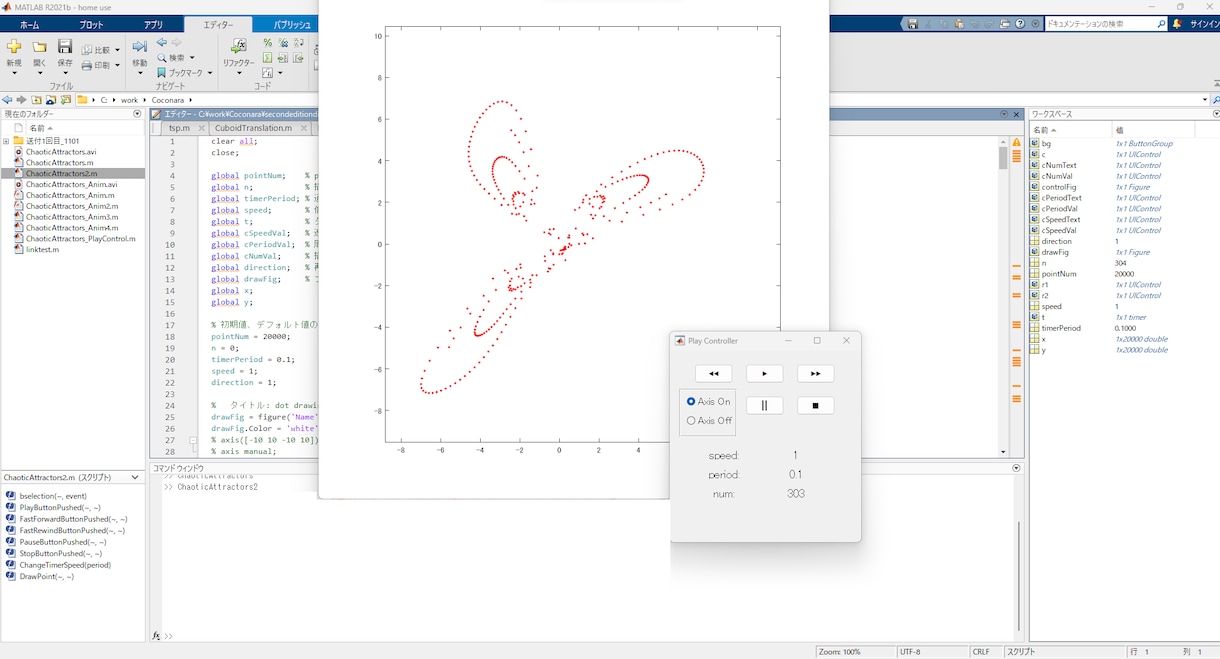Screen dimensions: 1220x659
Task: Click the ブックマーク (Bookmark) icon
Action: (x=161, y=73)
